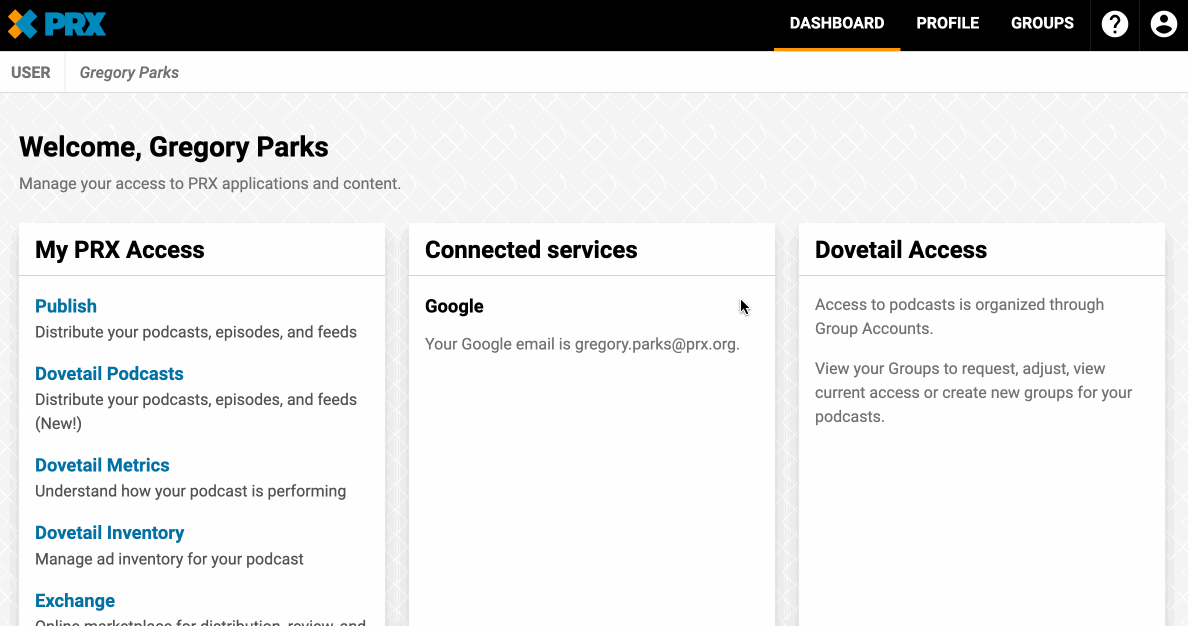This screenshot has height=626, width=1188.
Task: Open Dovetail Podcasts link
Action: [x=109, y=374]
